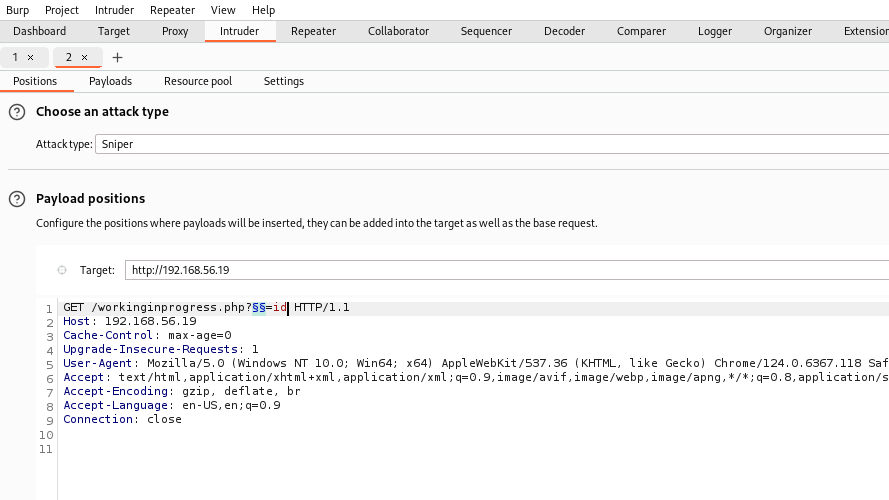Add a new Intruder tab with plus
The width and height of the screenshot is (889, 500).
[117, 57]
